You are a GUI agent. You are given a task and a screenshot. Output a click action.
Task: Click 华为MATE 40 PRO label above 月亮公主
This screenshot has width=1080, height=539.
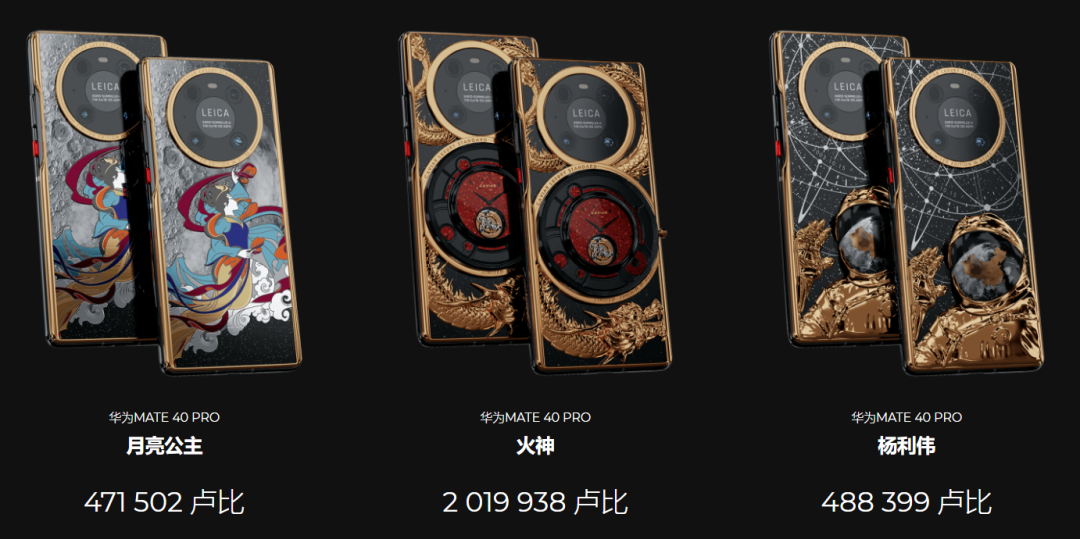[164, 417]
